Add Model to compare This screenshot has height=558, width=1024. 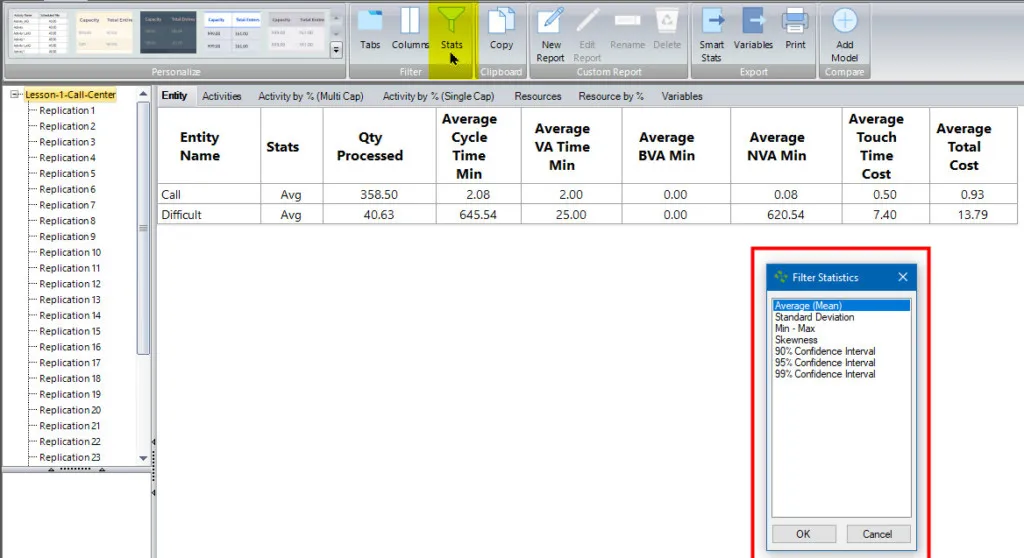(x=844, y=36)
